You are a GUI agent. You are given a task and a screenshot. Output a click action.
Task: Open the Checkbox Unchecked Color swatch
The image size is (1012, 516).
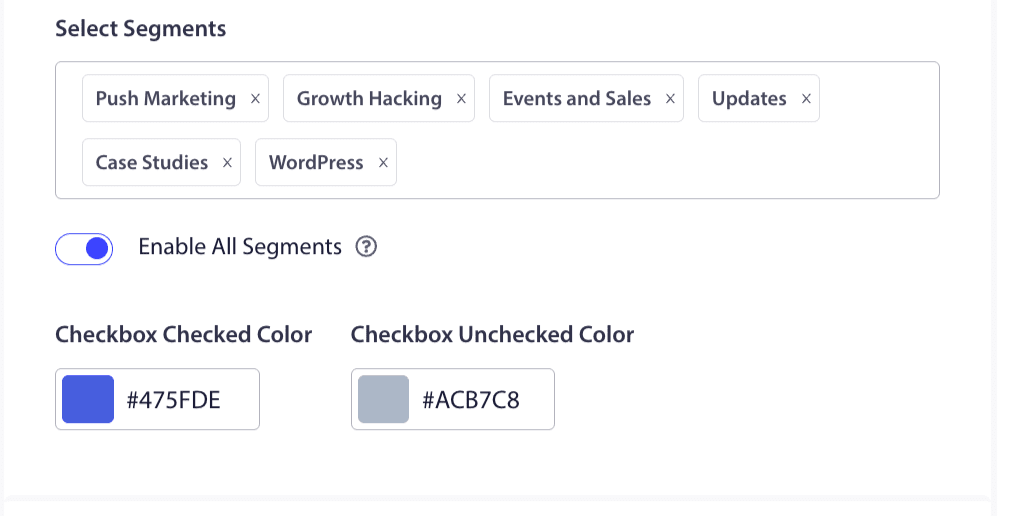[384, 399]
